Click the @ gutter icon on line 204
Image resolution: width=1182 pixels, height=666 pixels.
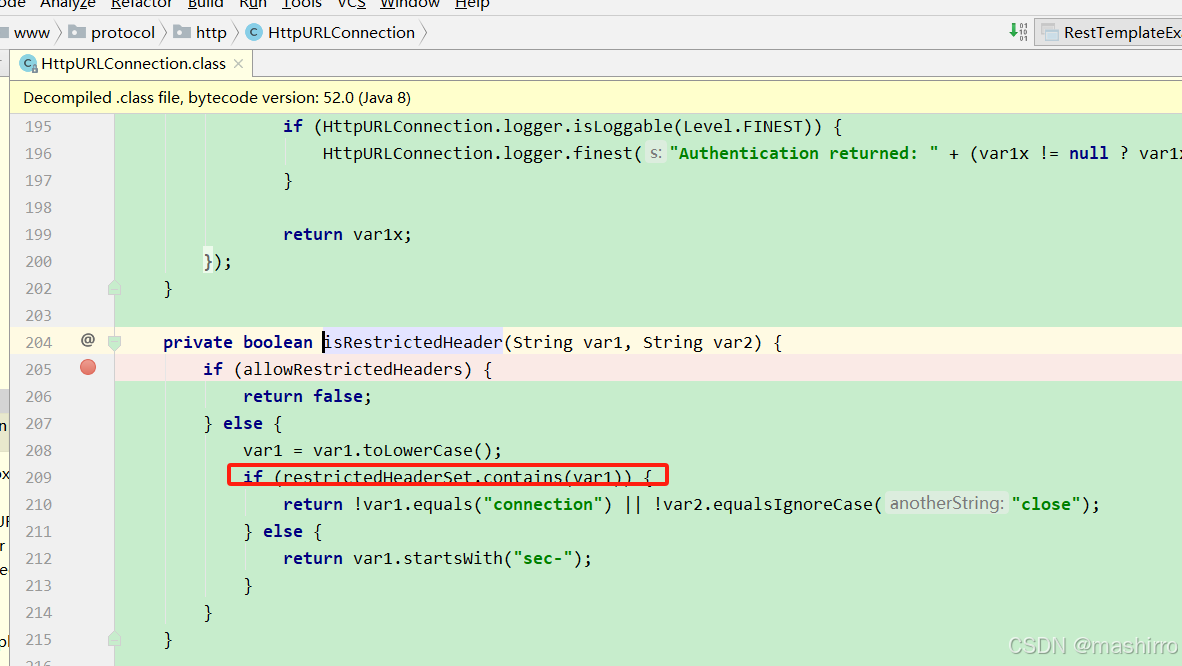88,340
